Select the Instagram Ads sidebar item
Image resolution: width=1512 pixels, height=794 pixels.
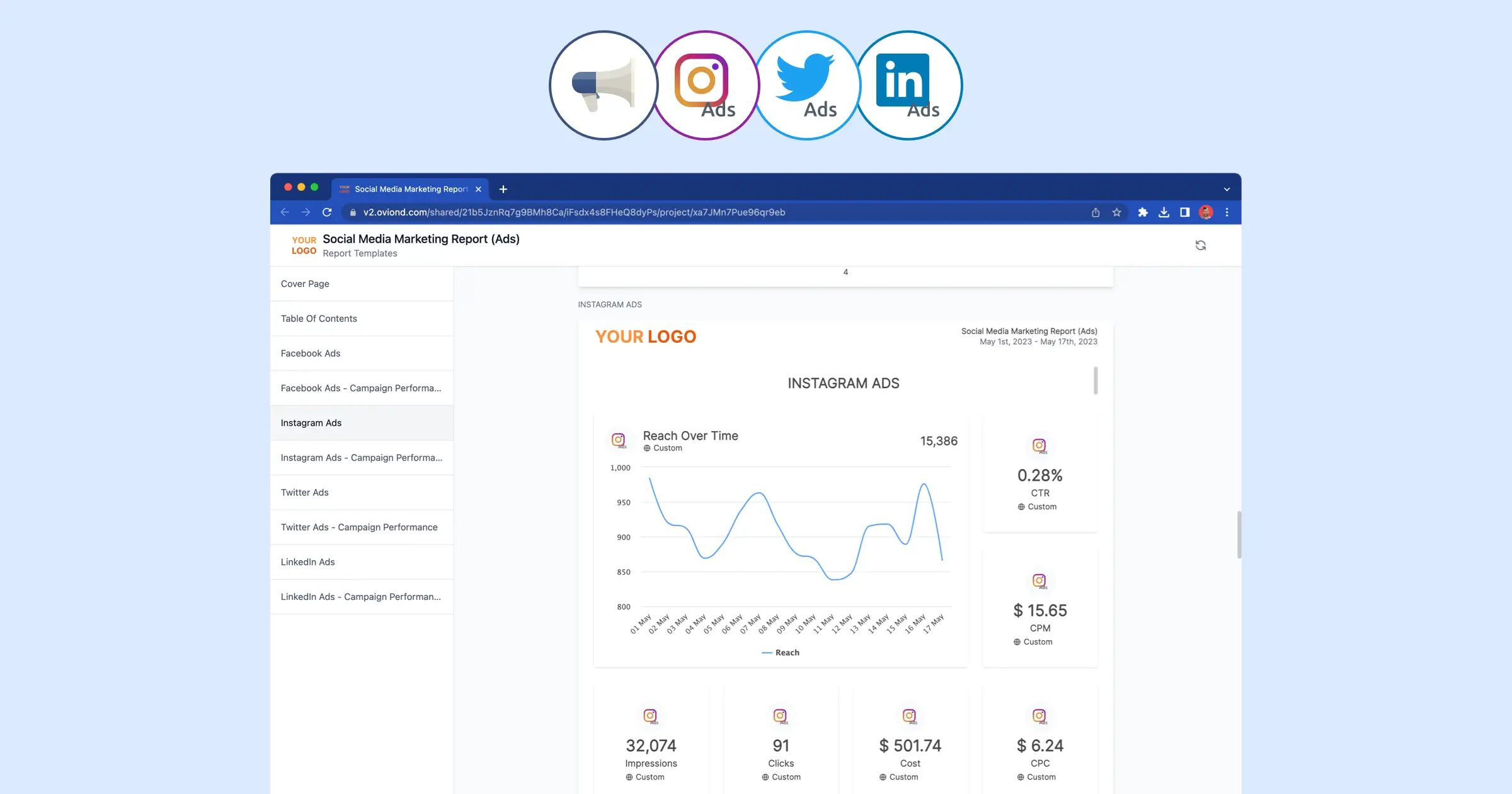(x=362, y=422)
